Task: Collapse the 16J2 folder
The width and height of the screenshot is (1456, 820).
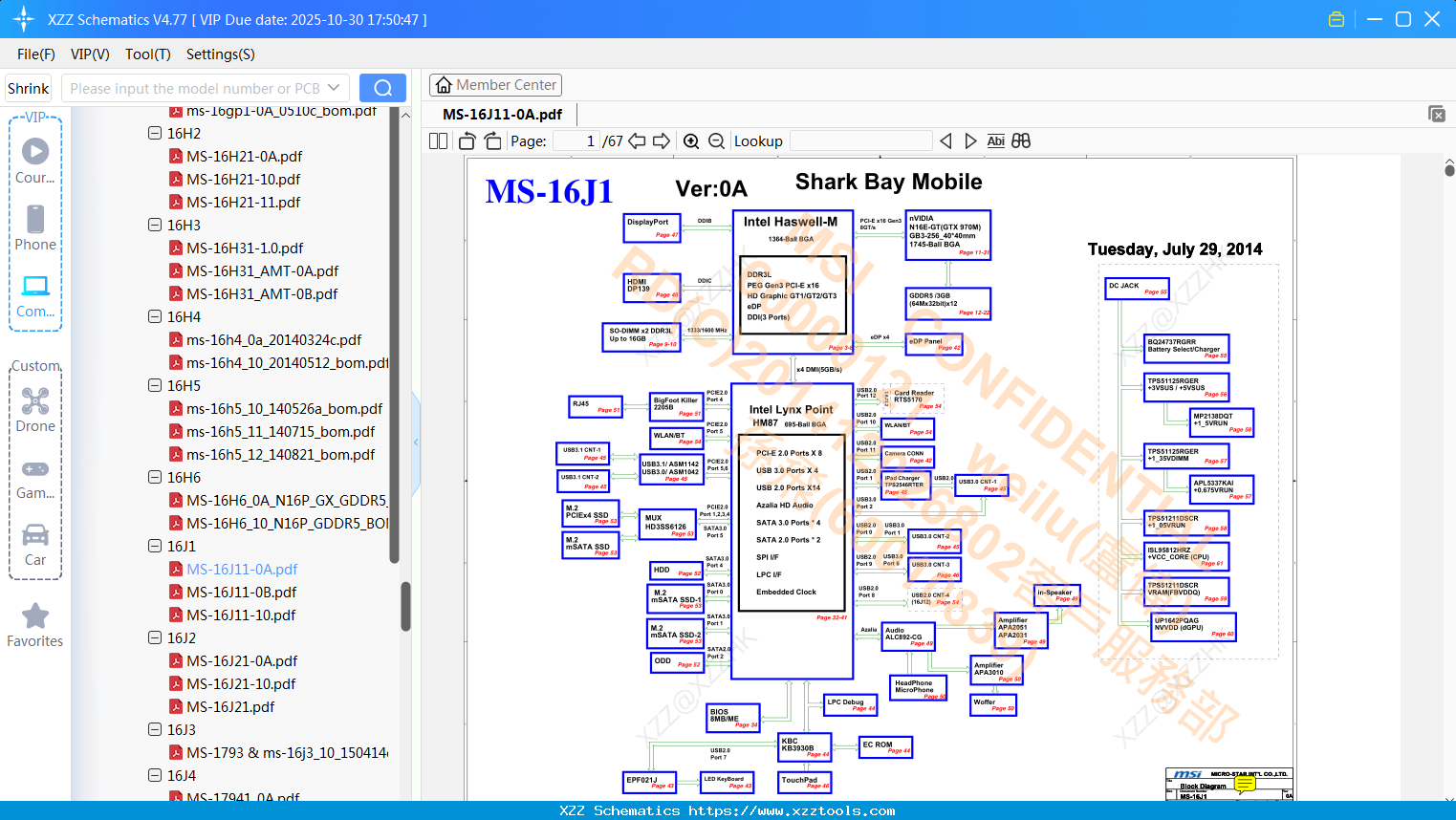Action: (155, 637)
